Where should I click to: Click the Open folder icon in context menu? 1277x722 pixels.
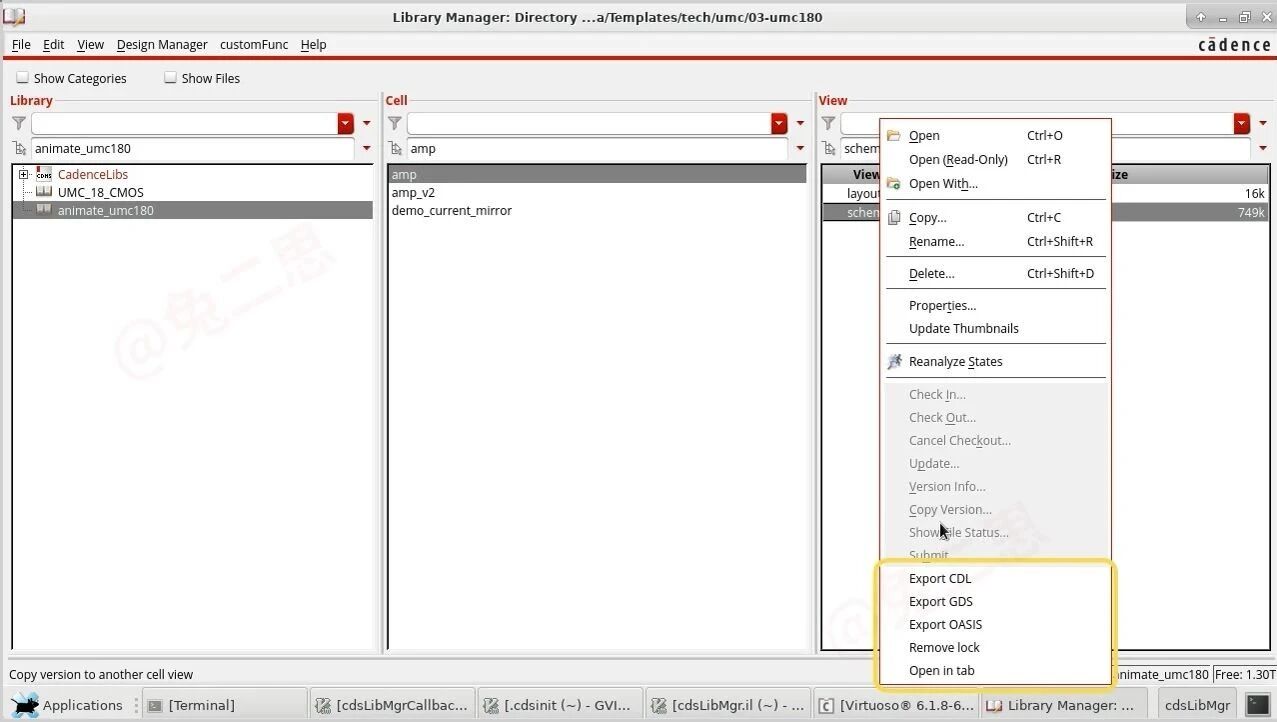pos(894,136)
